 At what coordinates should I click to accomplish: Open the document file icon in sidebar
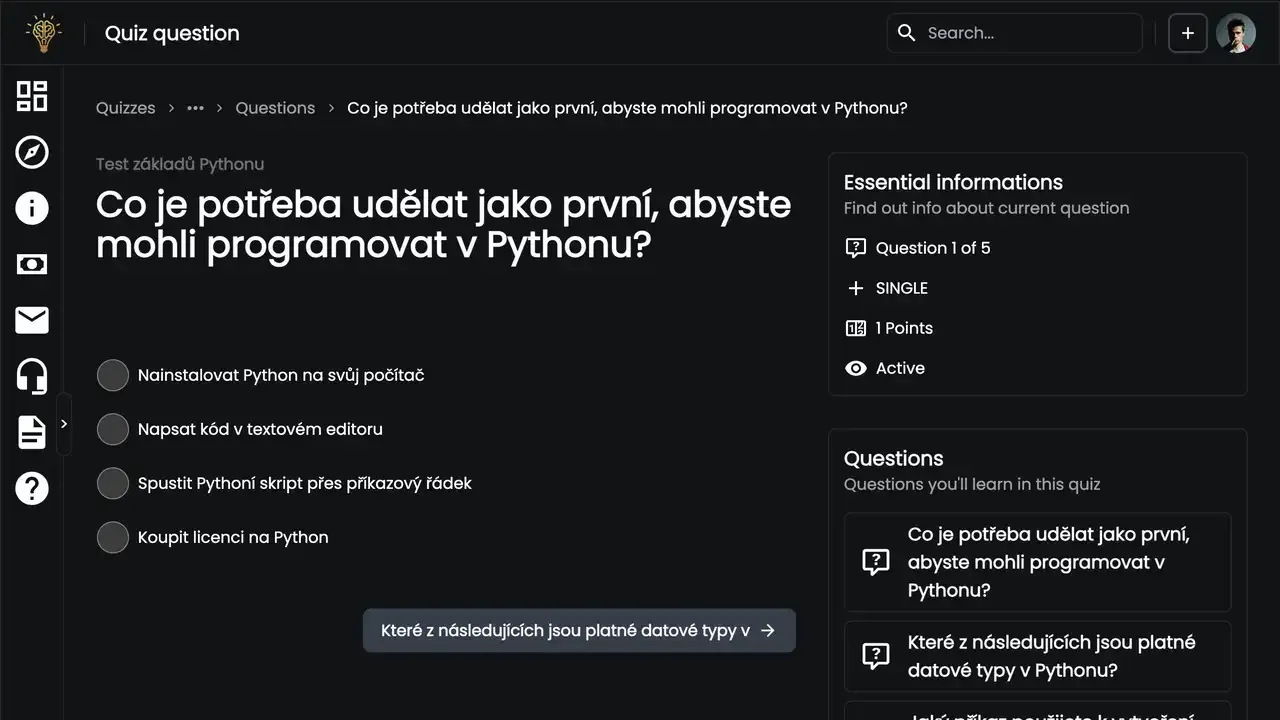pyautogui.click(x=32, y=432)
